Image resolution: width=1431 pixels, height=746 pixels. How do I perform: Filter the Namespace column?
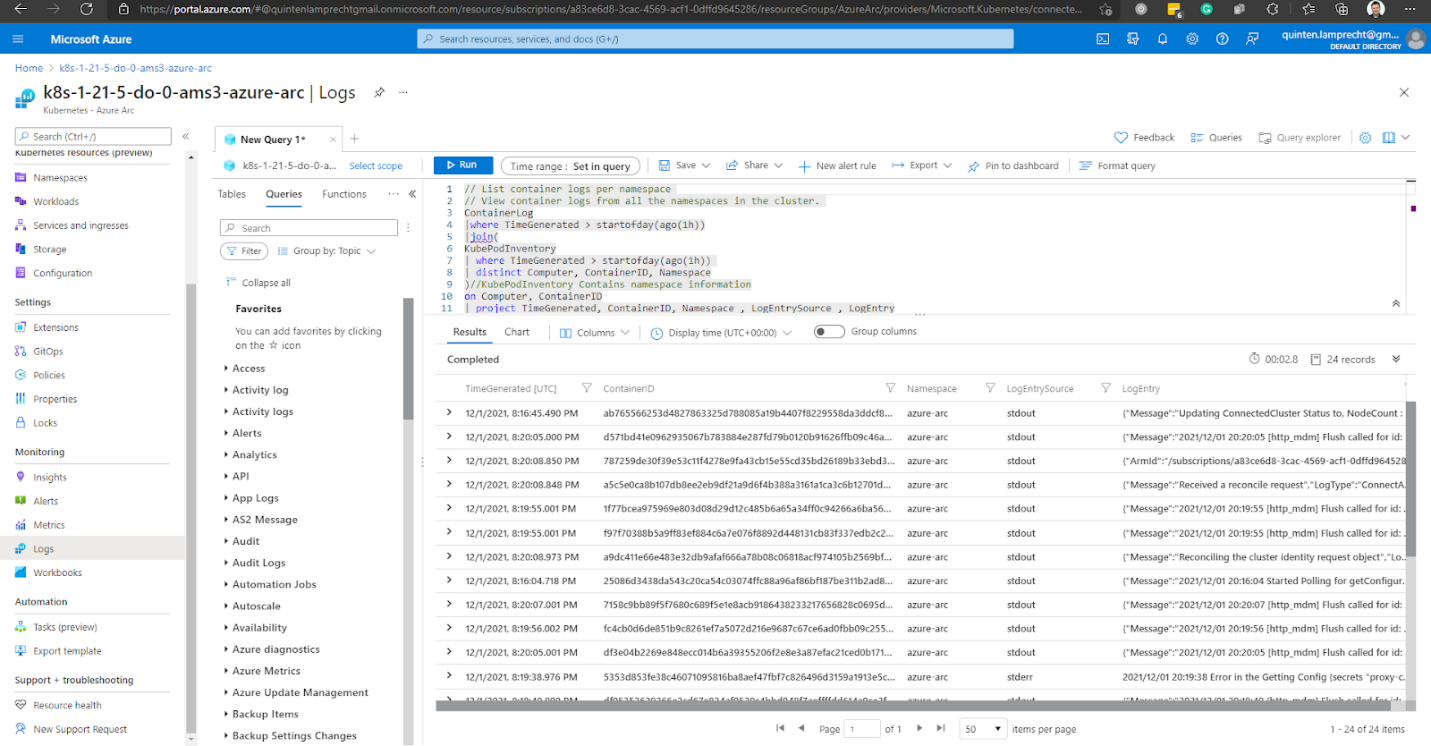pyautogui.click(x=990, y=388)
